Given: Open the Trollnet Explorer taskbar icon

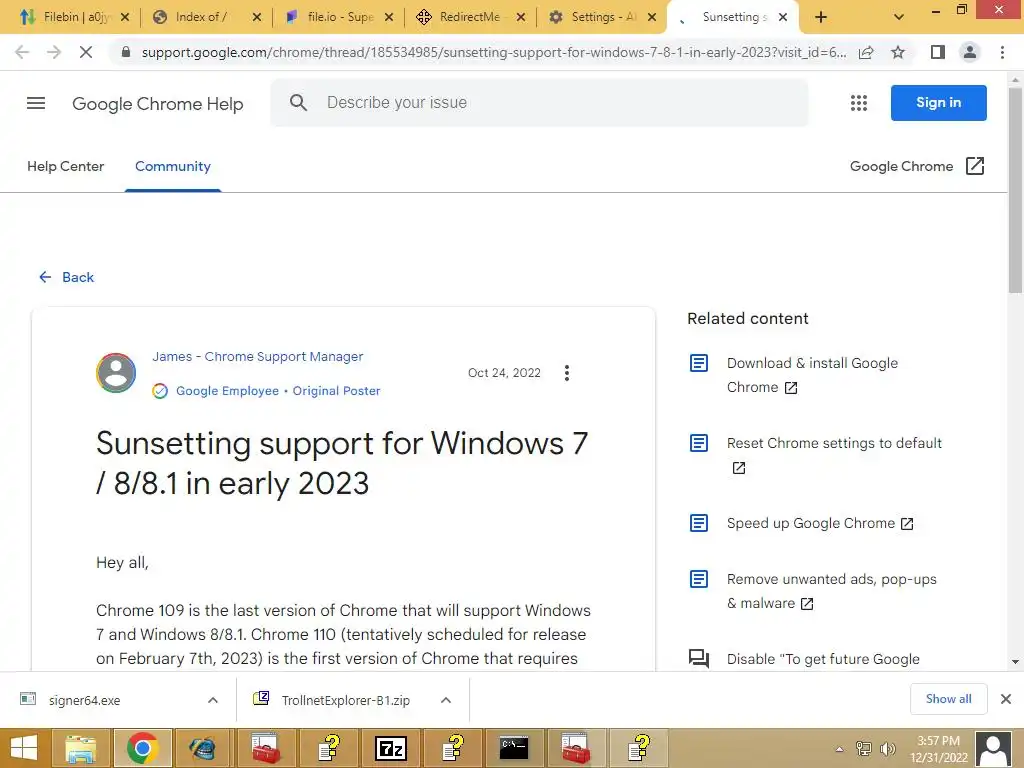Looking at the screenshot, I should [x=204, y=748].
